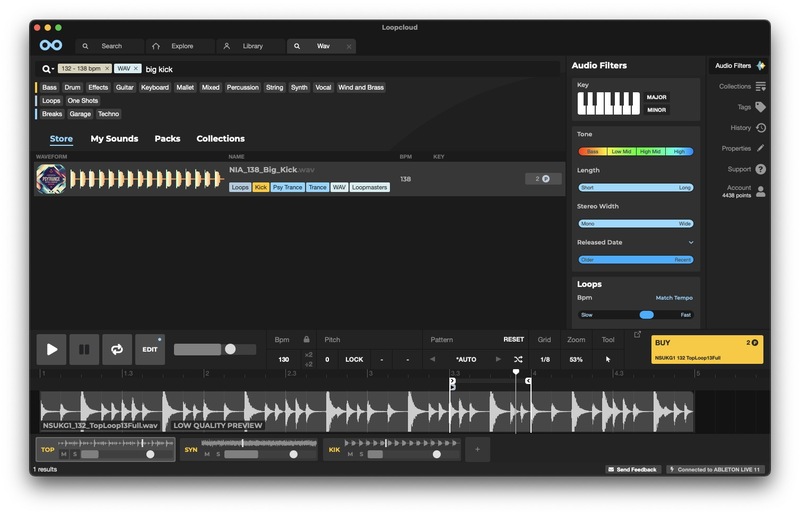Add a new track with plus button
Viewport: 800px width, 515px height.
(x=477, y=451)
